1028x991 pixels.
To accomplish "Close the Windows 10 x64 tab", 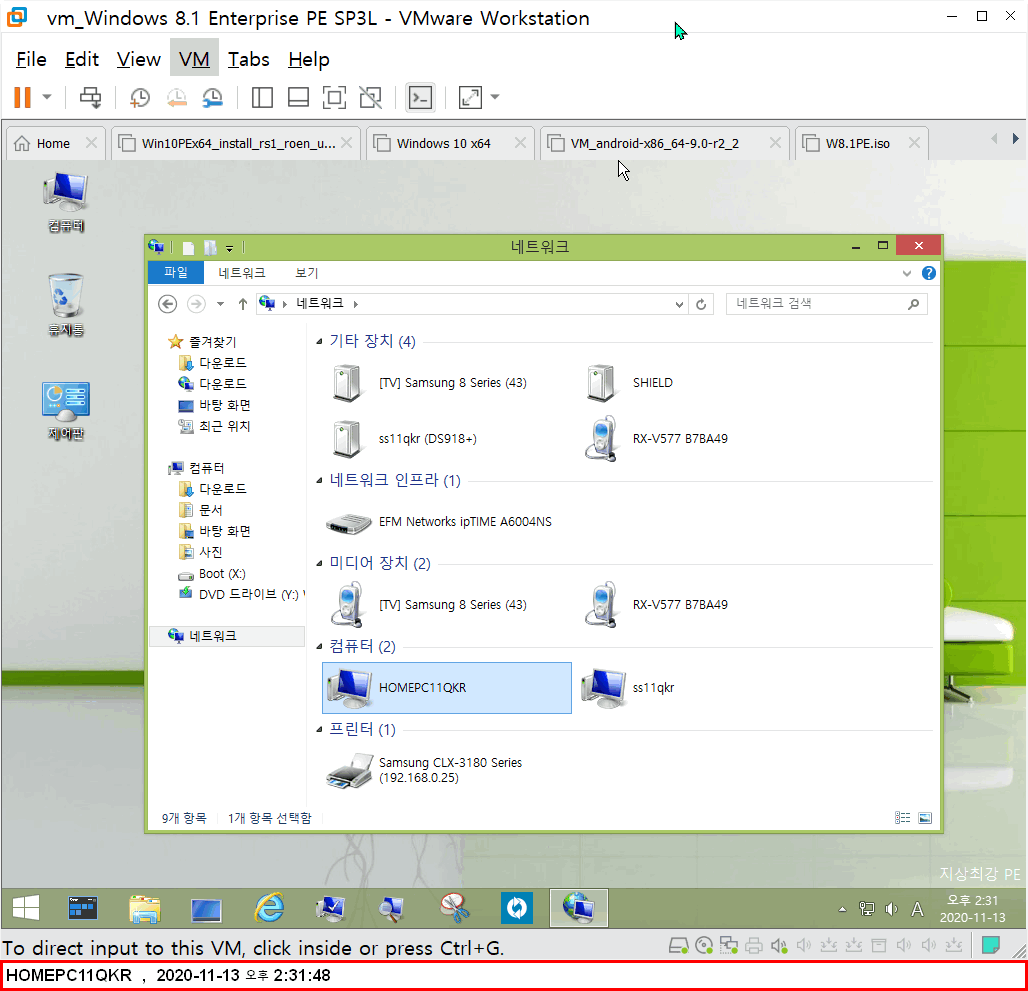I will 520,143.
